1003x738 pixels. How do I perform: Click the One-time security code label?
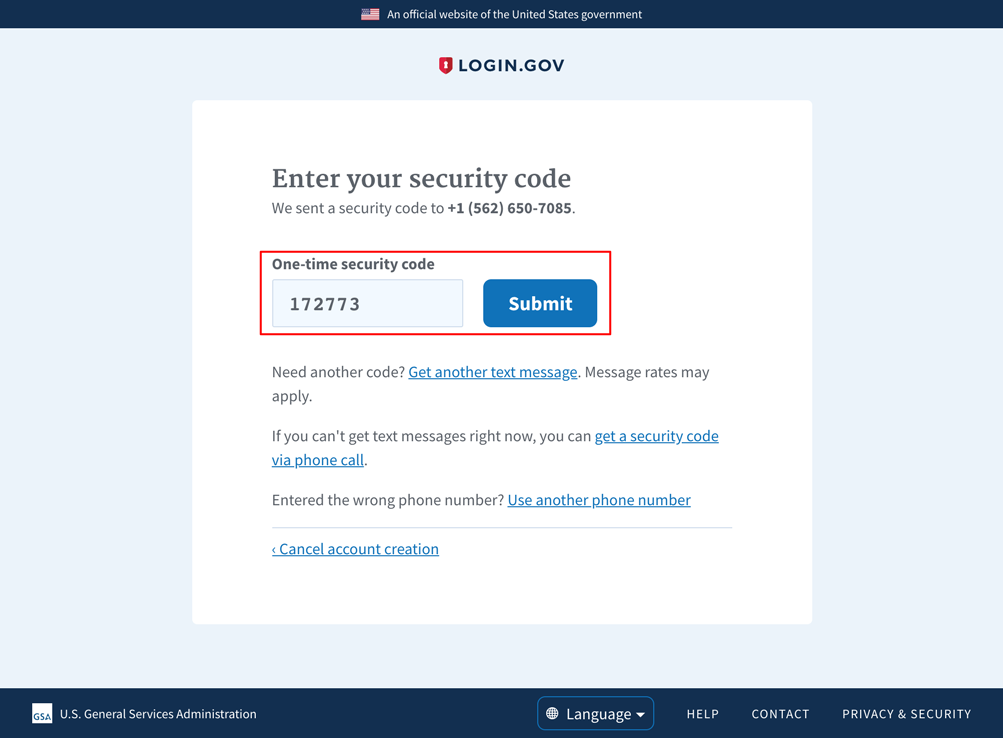[x=353, y=264]
